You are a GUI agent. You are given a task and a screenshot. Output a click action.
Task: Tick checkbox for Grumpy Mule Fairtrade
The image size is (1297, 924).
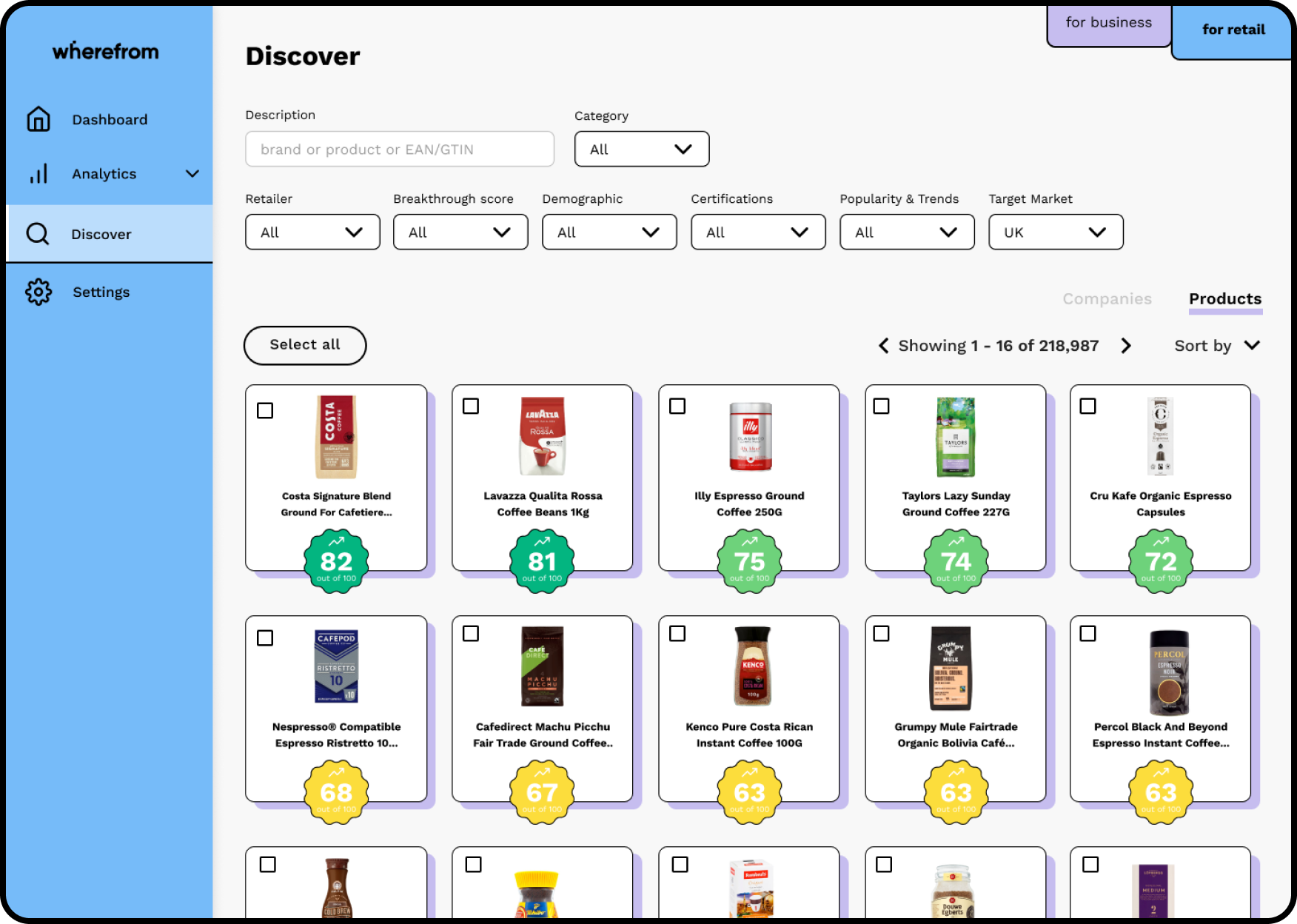point(882,633)
